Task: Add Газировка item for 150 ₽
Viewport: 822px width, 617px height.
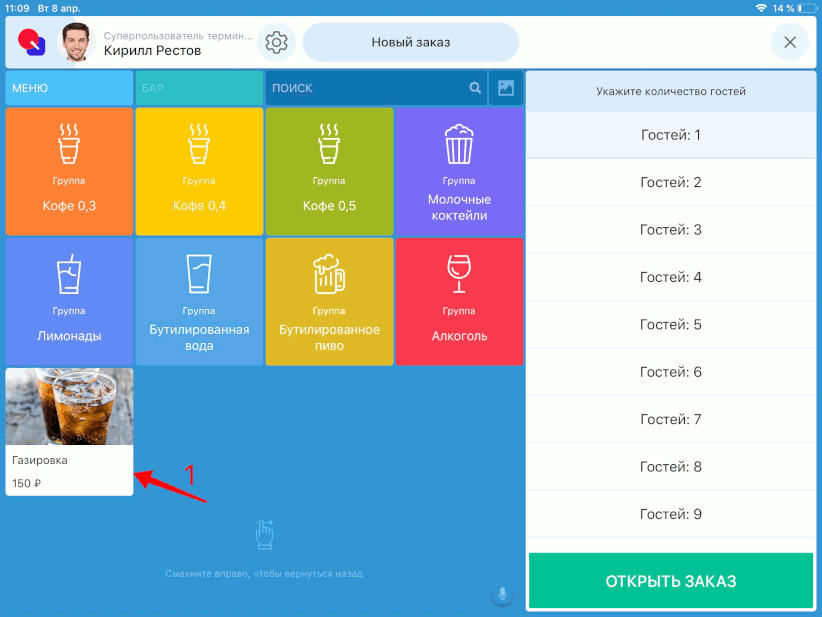Action: (x=69, y=431)
